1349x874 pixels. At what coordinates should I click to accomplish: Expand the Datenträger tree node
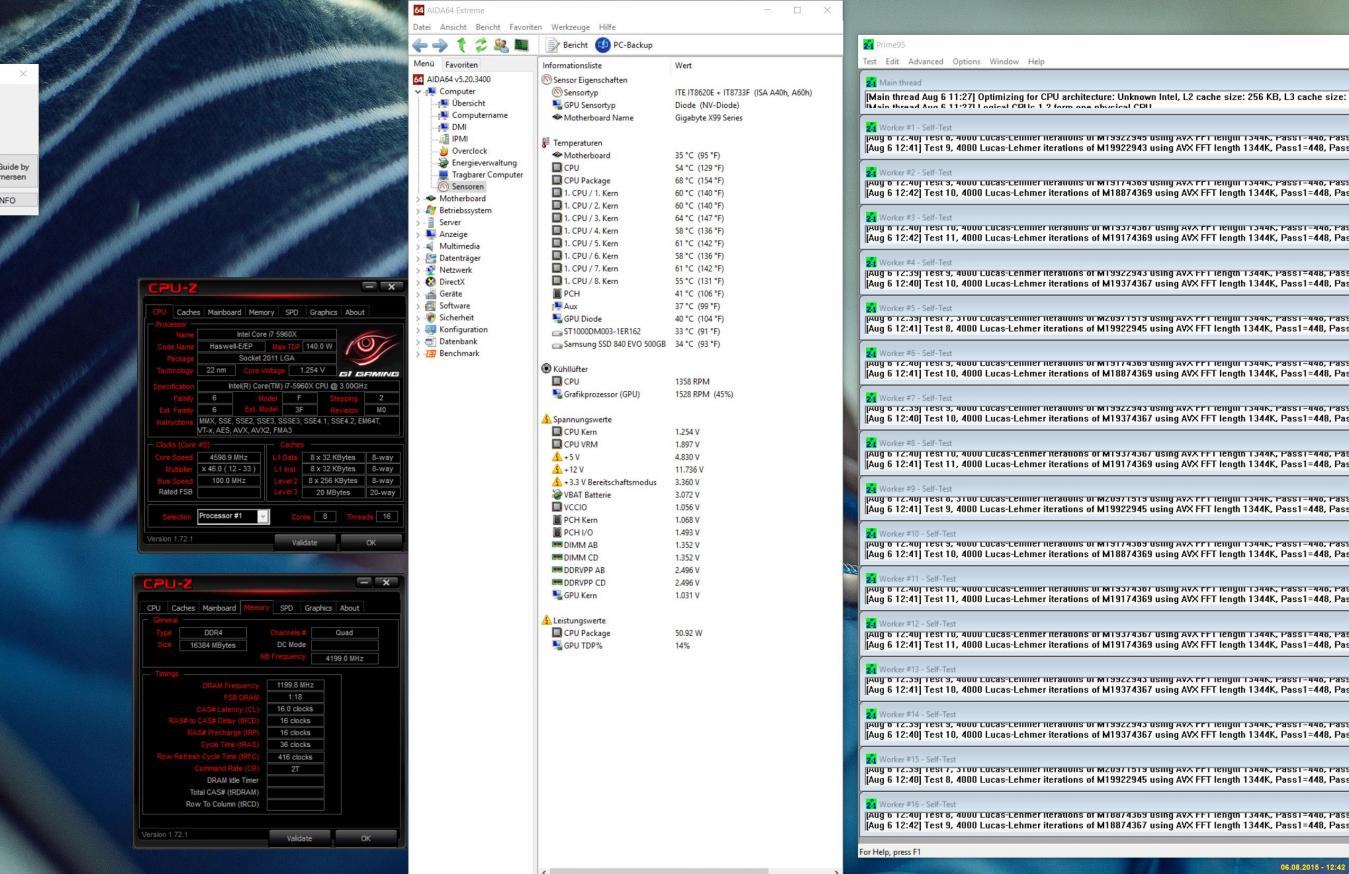[x=418, y=258]
